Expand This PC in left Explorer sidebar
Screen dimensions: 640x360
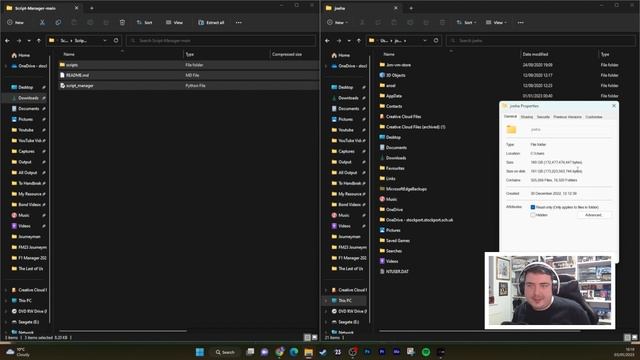click(6, 301)
